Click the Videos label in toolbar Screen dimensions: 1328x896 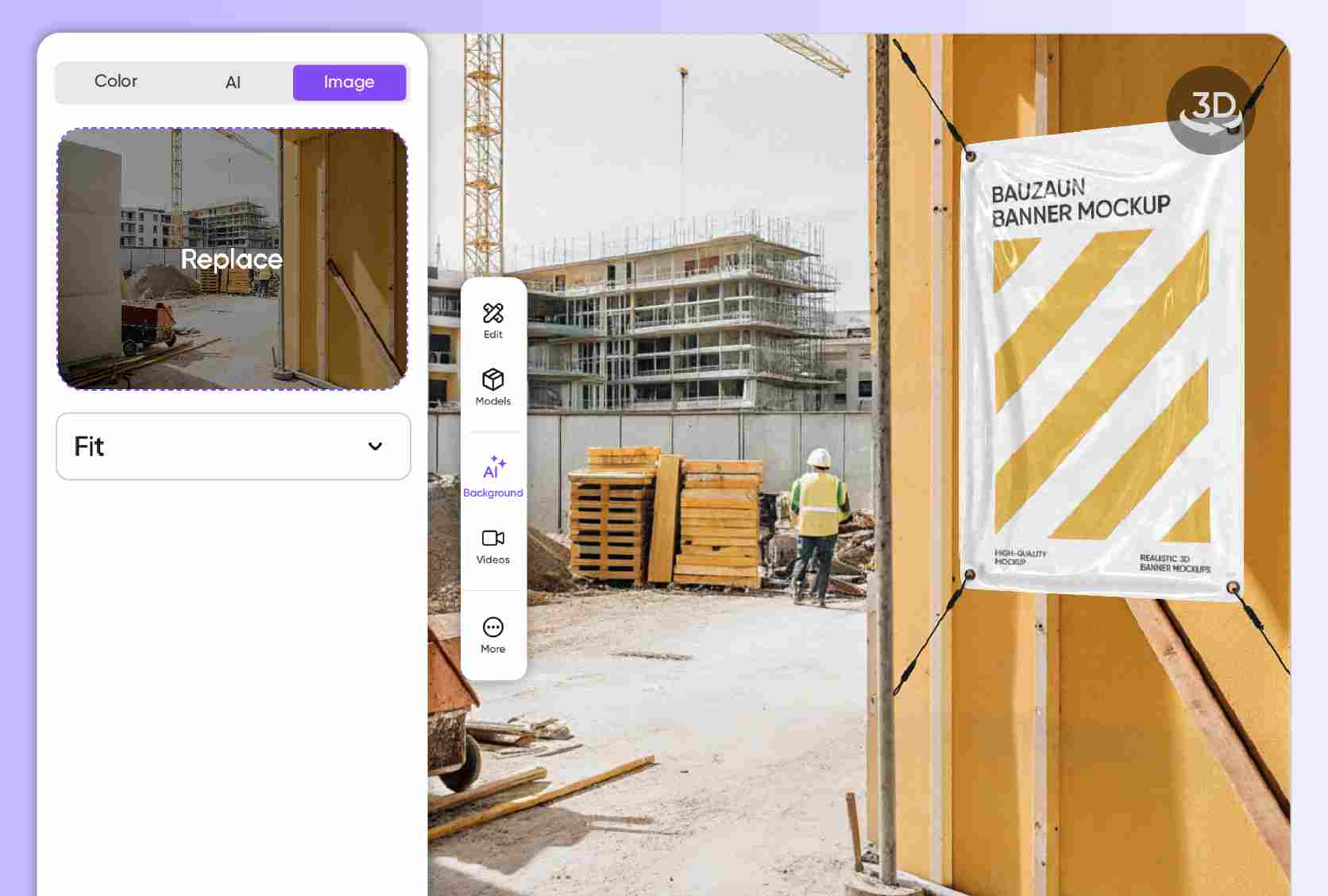pos(493,559)
